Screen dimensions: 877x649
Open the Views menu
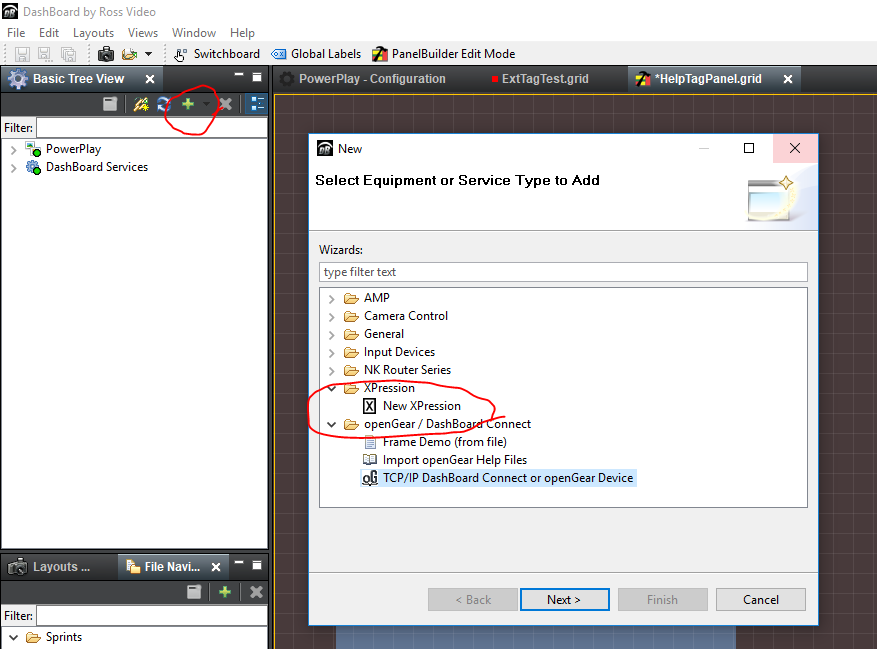coord(143,33)
